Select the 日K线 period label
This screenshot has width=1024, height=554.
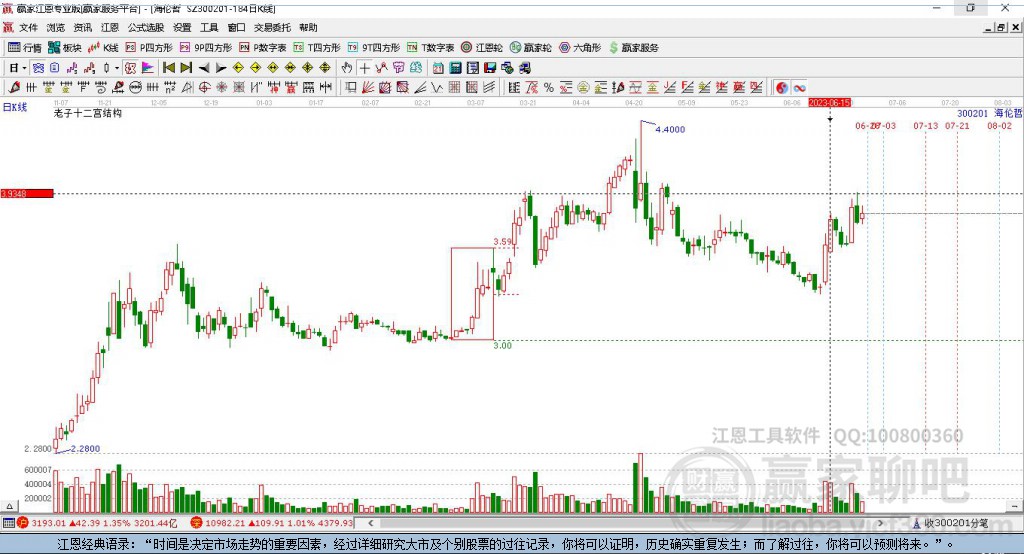pyautogui.click(x=15, y=107)
